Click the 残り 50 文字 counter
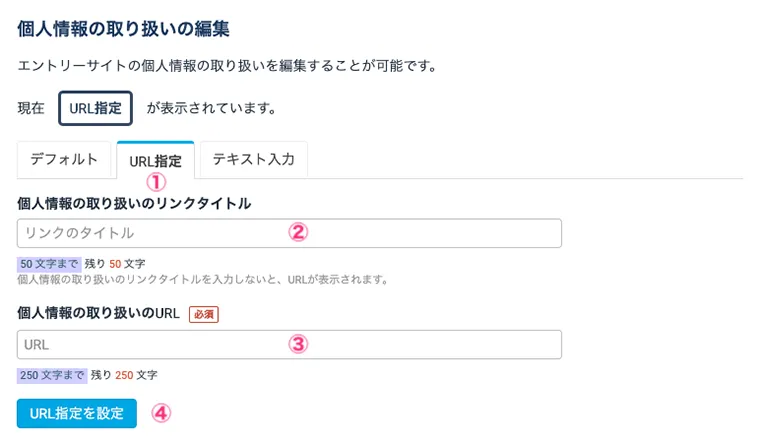 coord(114,264)
